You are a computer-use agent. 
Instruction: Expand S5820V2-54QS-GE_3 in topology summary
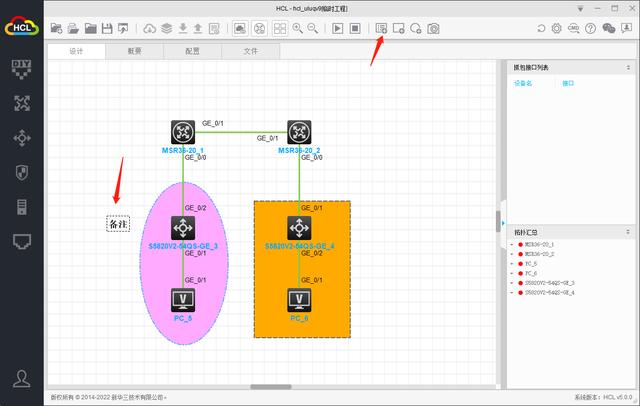pos(511,283)
